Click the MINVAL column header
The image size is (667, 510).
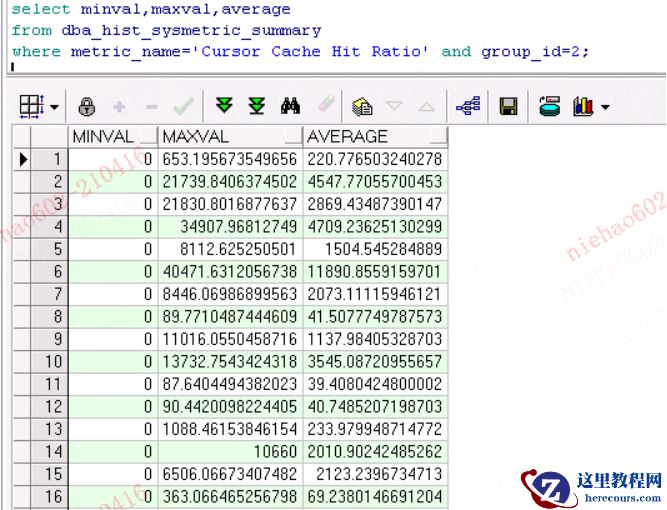pos(110,136)
